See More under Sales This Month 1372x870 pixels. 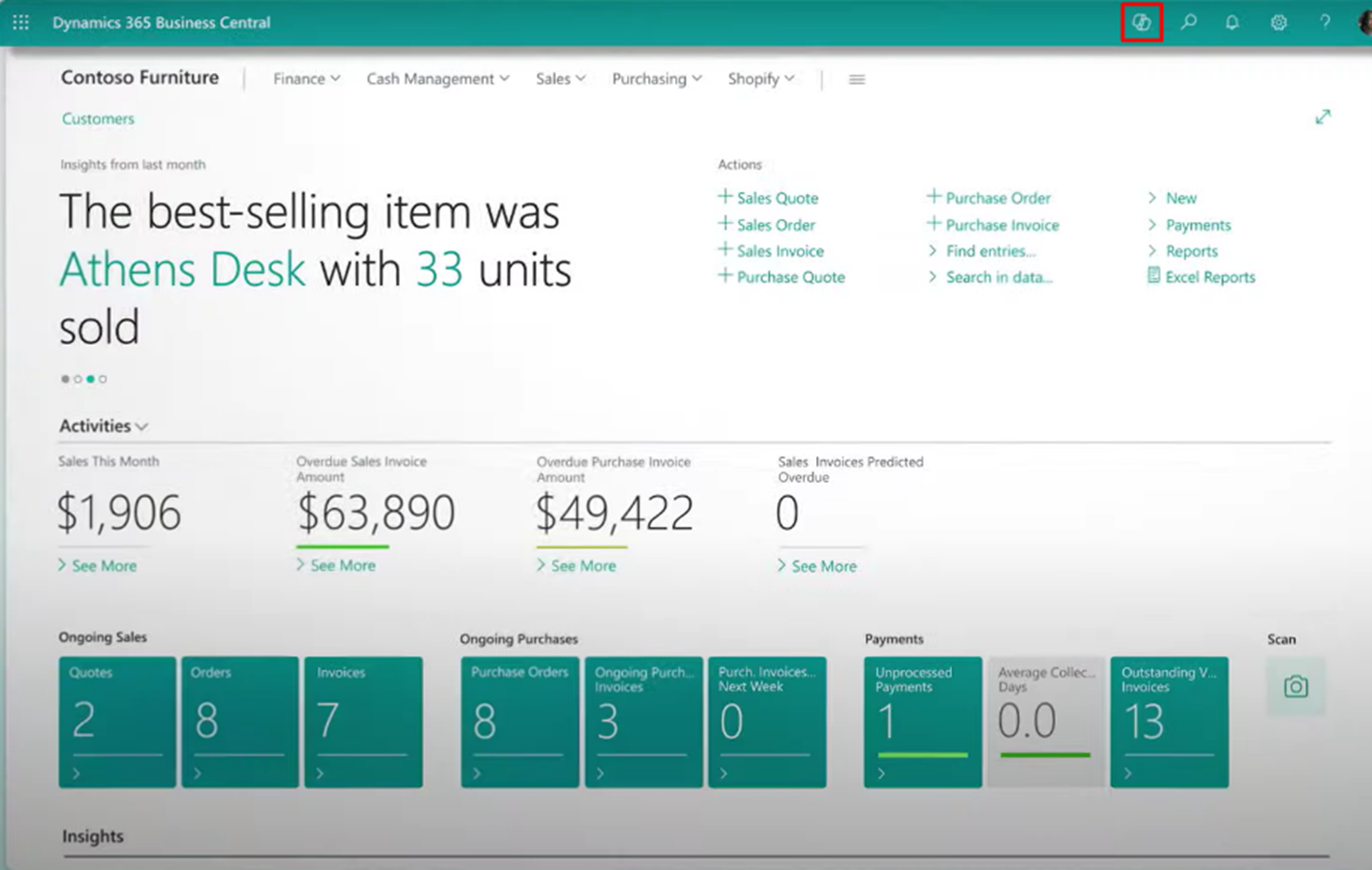click(x=97, y=566)
